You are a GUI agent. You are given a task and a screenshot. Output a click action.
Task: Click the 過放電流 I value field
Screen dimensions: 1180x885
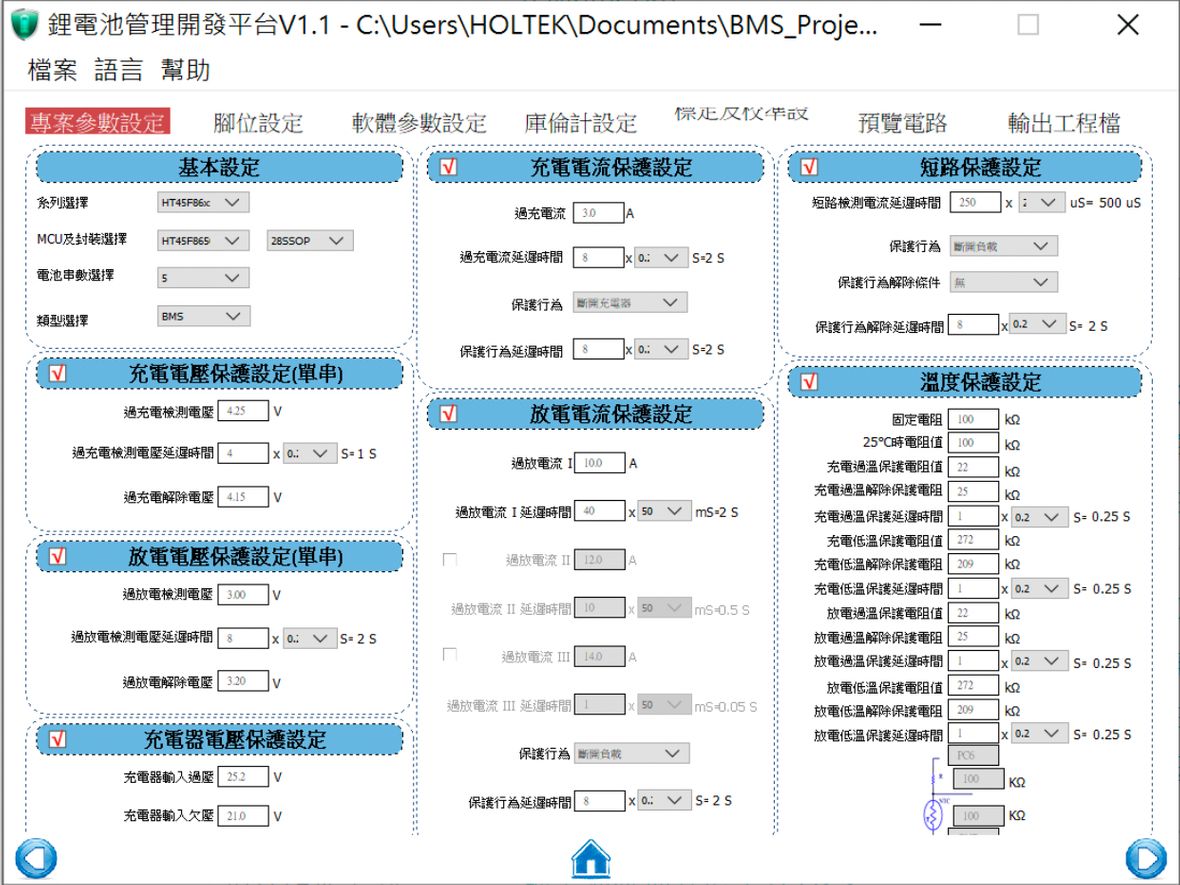pyautogui.click(x=600, y=463)
